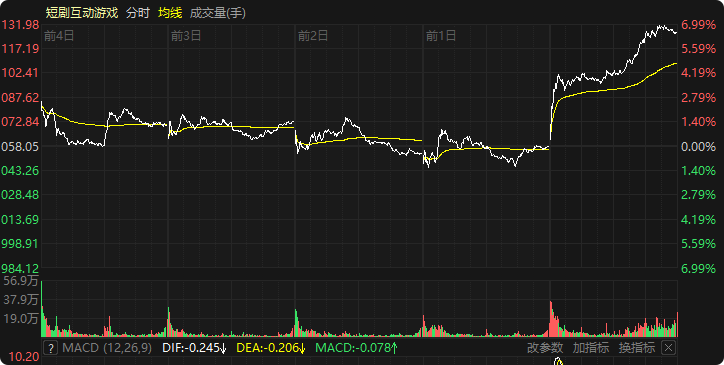Viewport: 724px width, 365px height.
Task: Close the MACD indicator panel with the X
Action: pyautogui.click(x=668, y=347)
